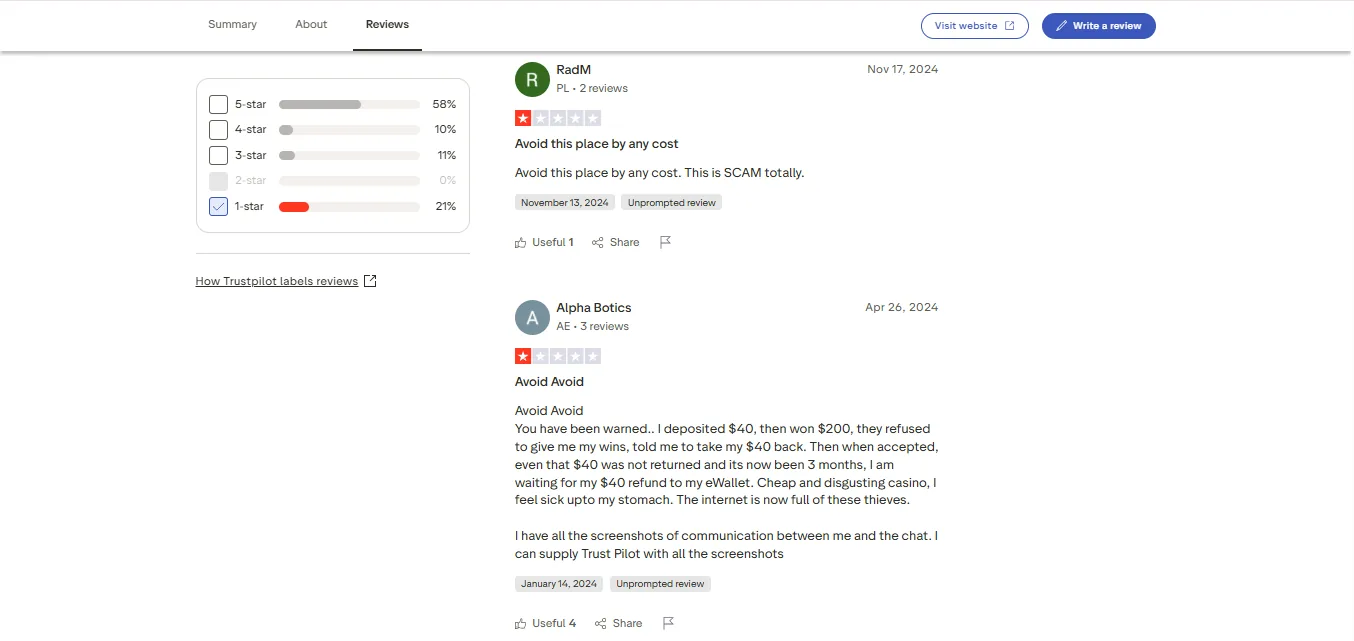This screenshot has width=1354, height=641.
Task: Click Alpha Botics' one-star rating
Action: pyautogui.click(x=558, y=356)
